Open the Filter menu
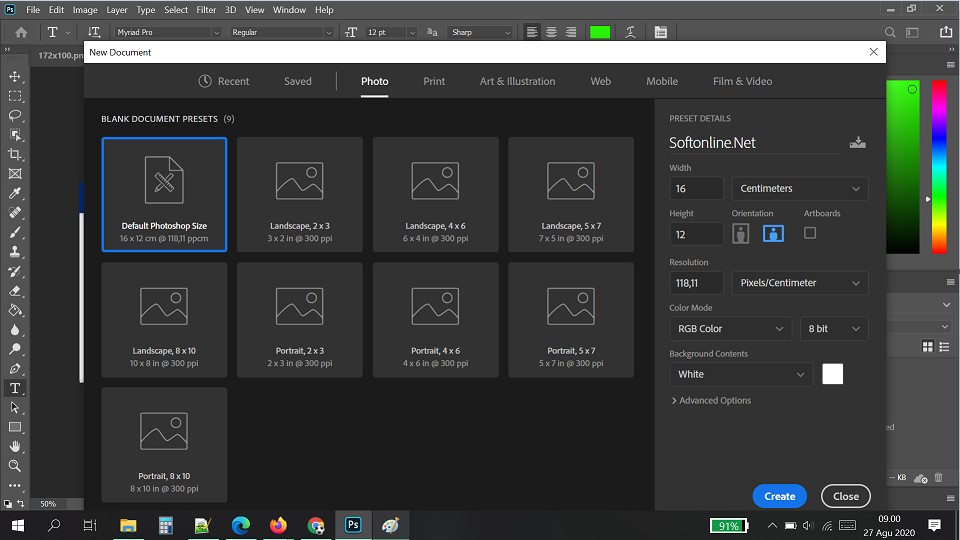Screen dimensions: 960x540 [206, 10]
